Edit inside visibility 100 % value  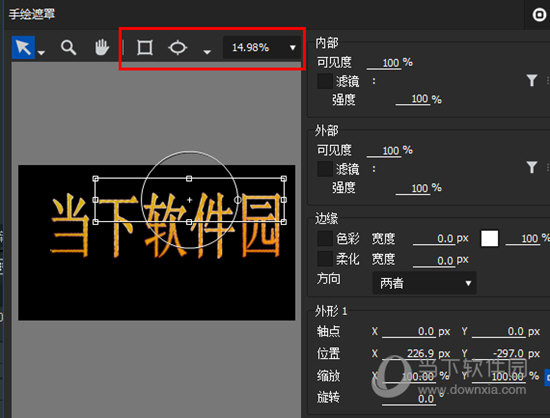(384, 63)
